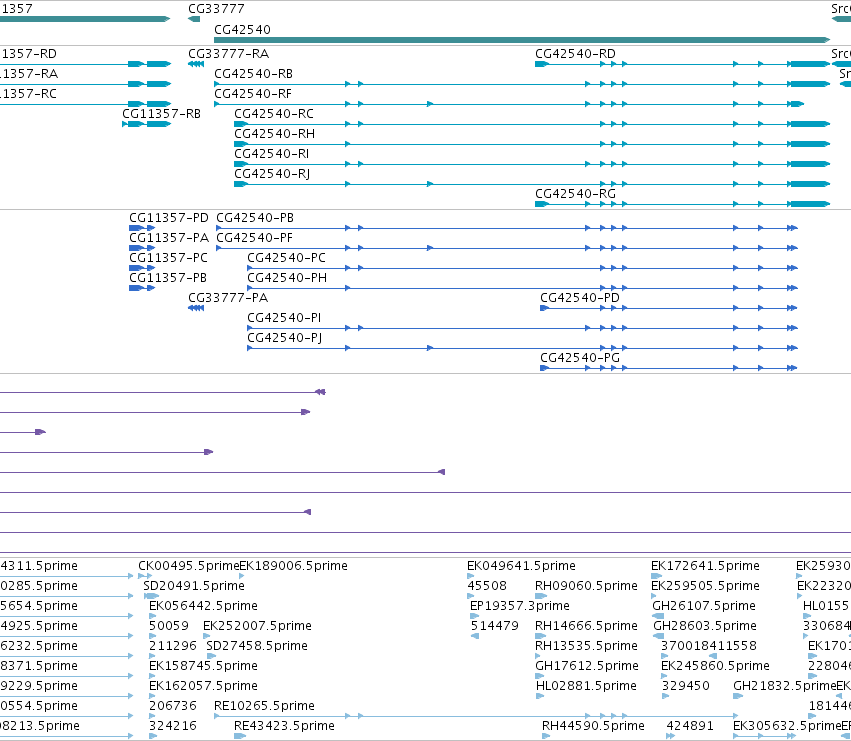
Task: Select EST EK172641.5prime label
Action: pyautogui.click(x=705, y=566)
